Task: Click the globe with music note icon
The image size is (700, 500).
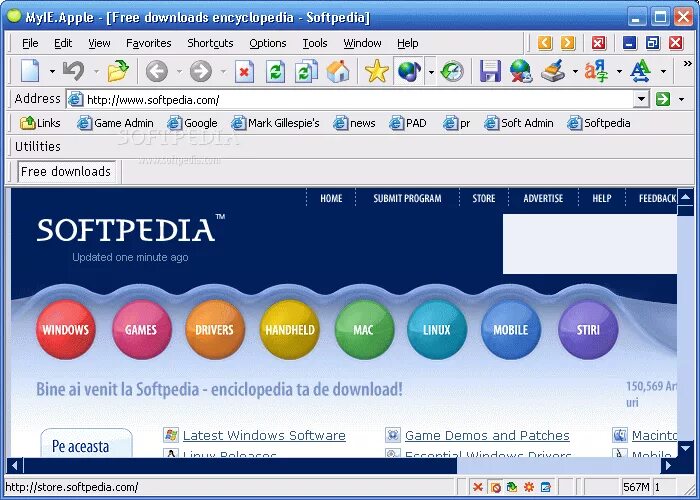Action: (409, 71)
